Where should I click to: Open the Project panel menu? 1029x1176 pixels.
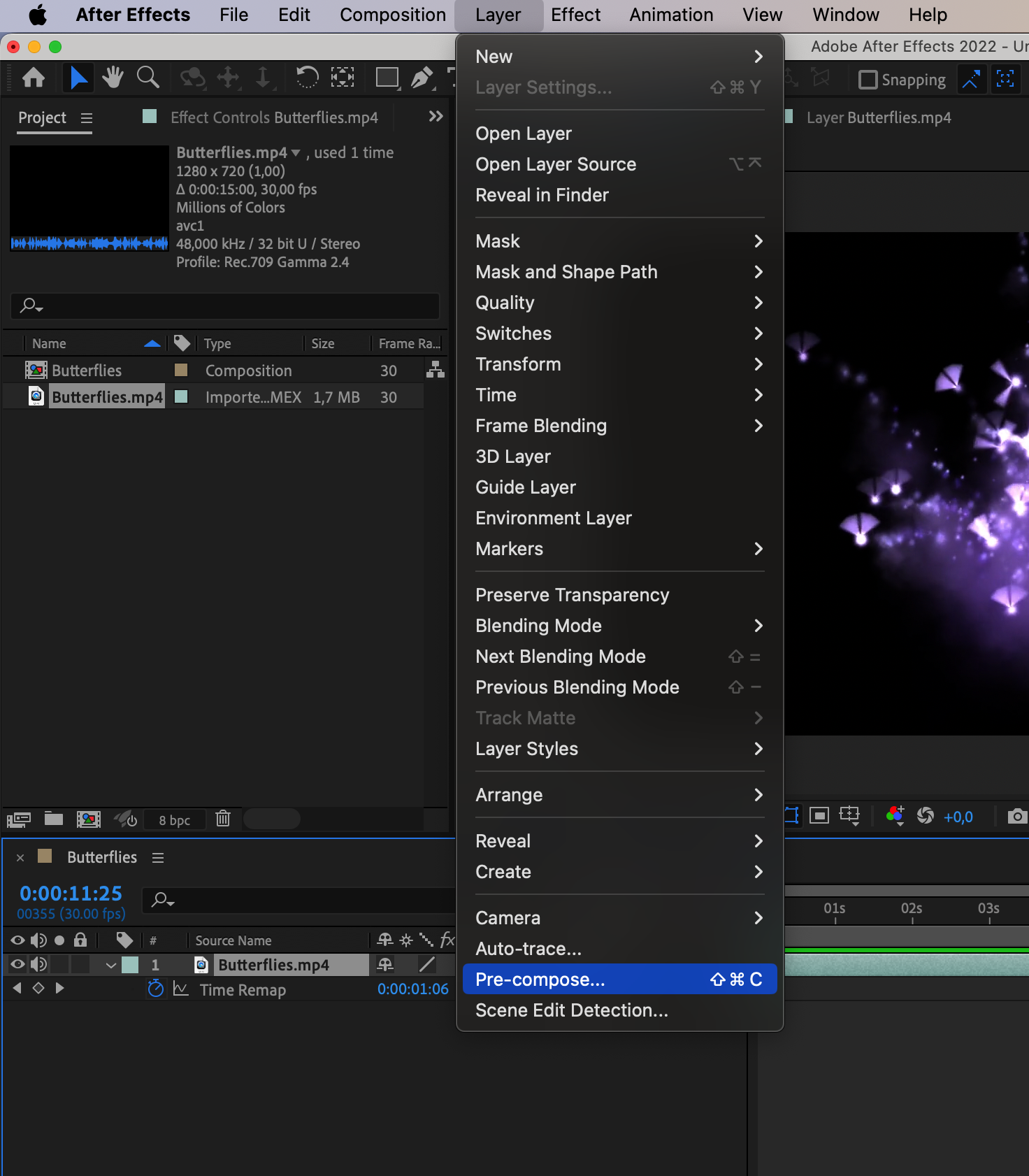[87, 118]
